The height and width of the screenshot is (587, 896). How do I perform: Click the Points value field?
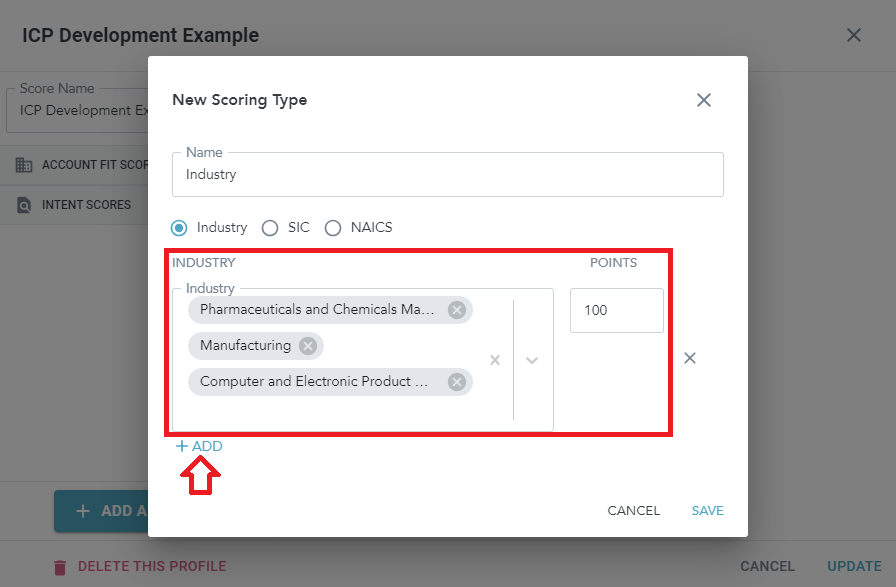(x=616, y=310)
